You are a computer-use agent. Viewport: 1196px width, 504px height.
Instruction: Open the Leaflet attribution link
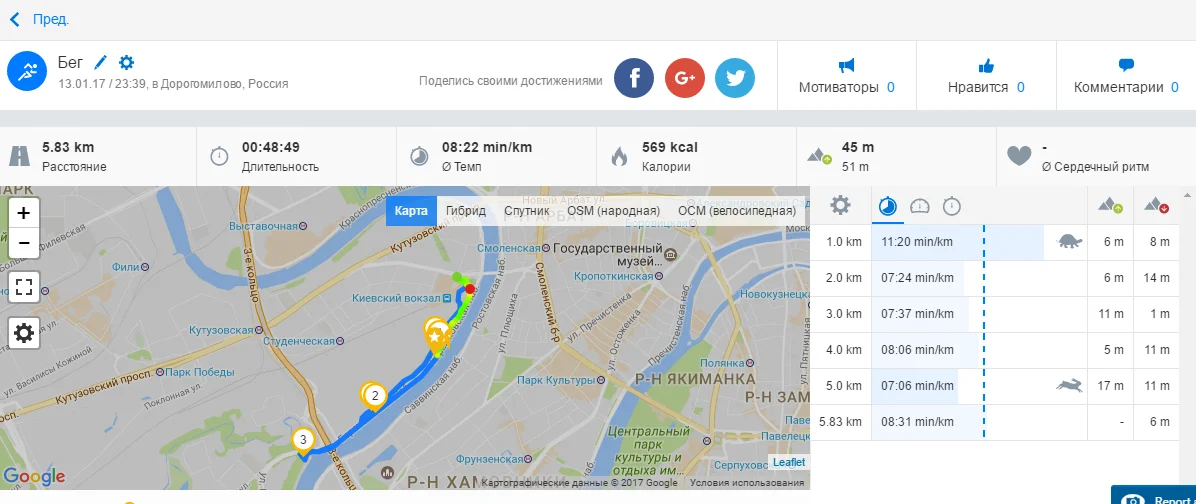click(x=788, y=462)
